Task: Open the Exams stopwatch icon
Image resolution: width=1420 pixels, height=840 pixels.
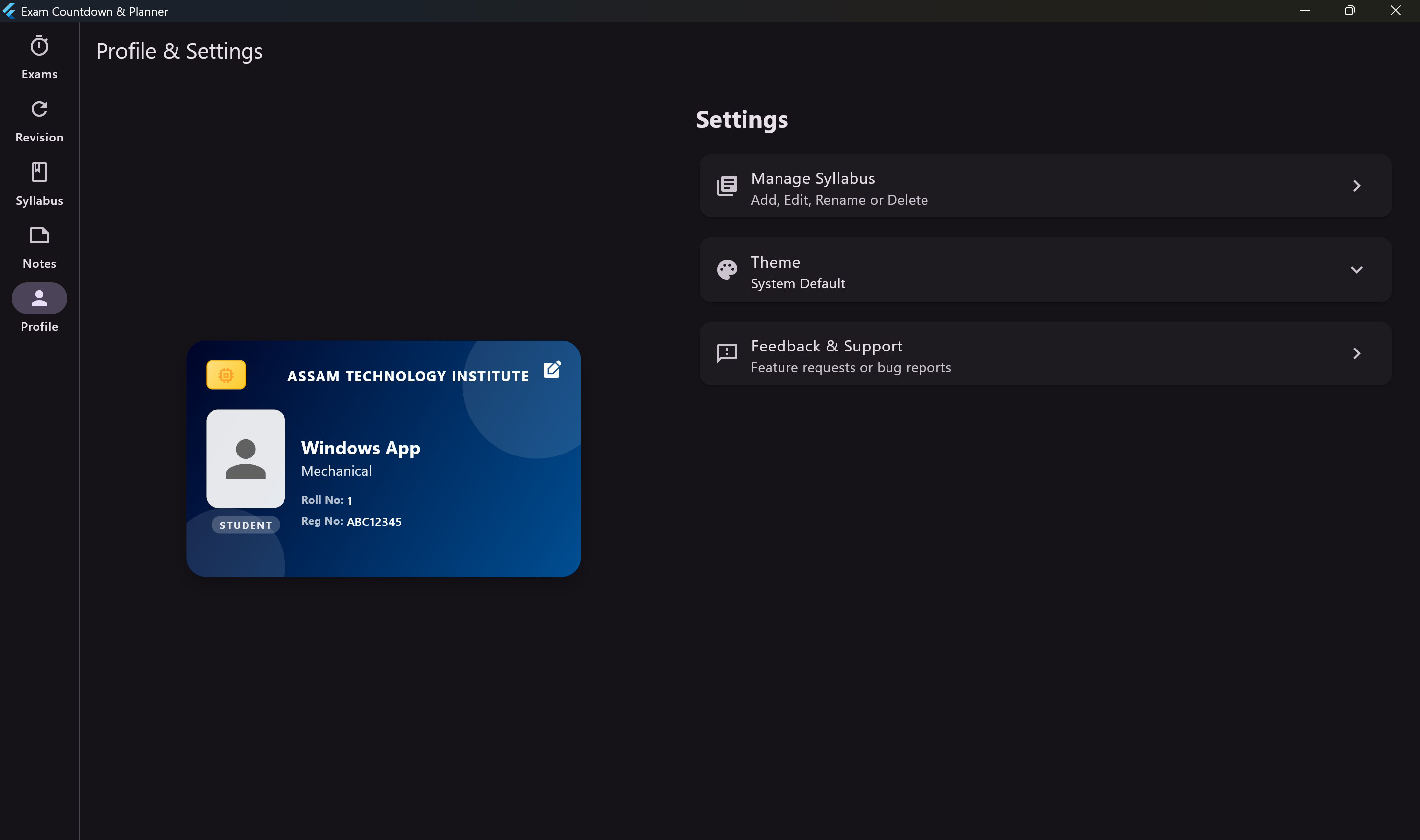Action: pyautogui.click(x=39, y=46)
